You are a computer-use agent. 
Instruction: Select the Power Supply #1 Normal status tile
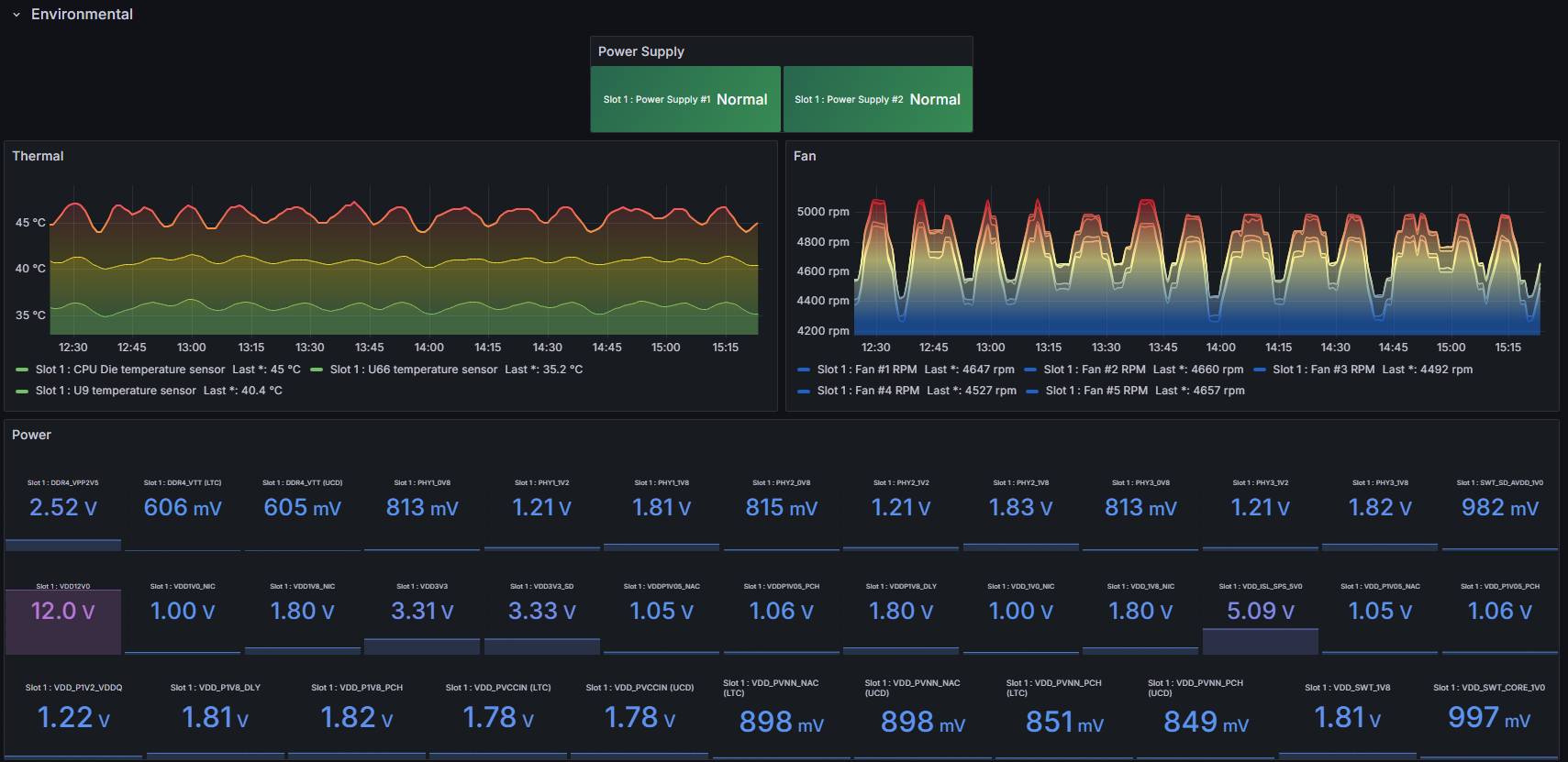pyautogui.click(x=685, y=99)
